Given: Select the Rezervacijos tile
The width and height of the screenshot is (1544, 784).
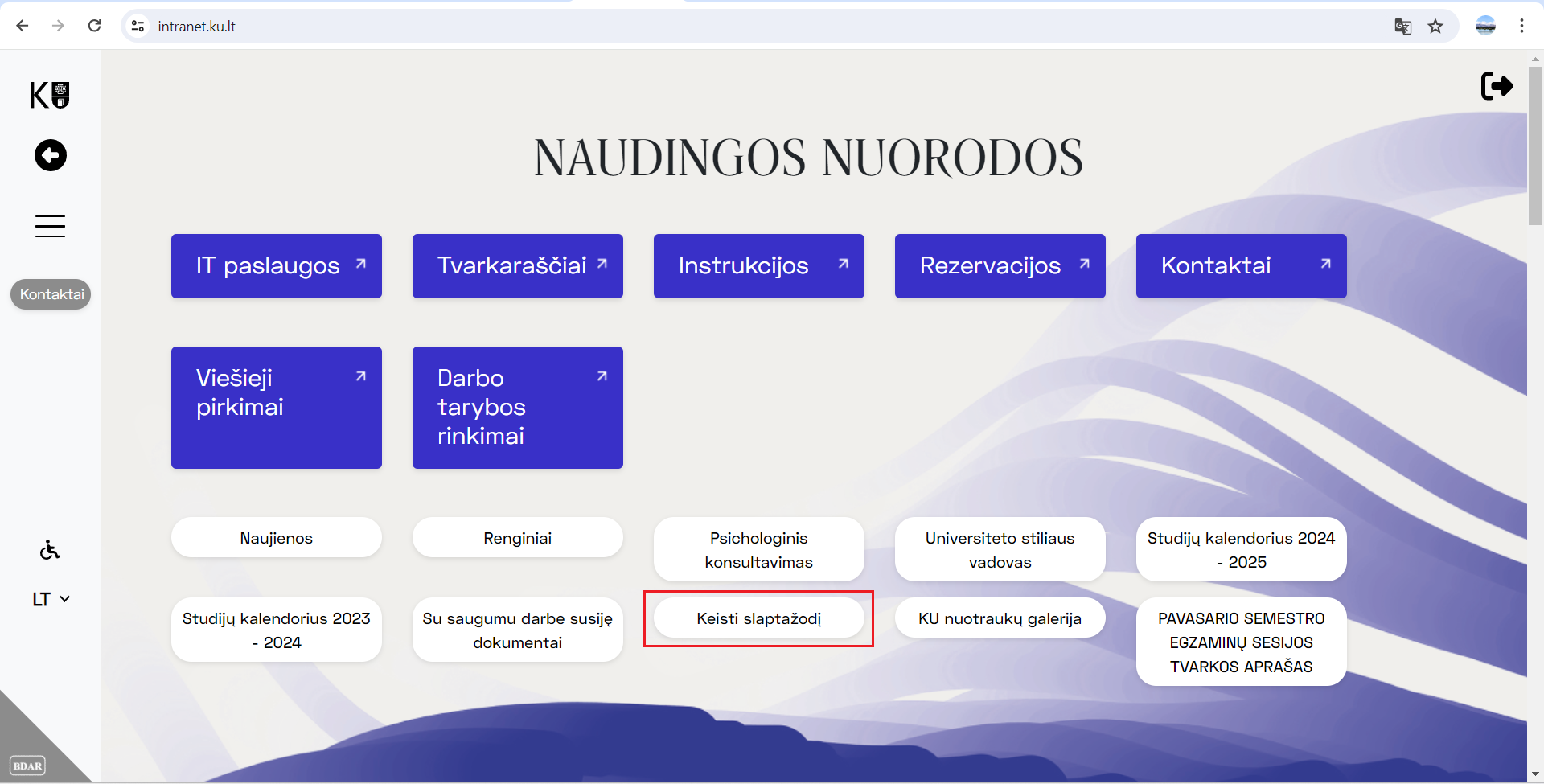Looking at the screenshot, I should pyautogui.click(x=1000, y=266).
